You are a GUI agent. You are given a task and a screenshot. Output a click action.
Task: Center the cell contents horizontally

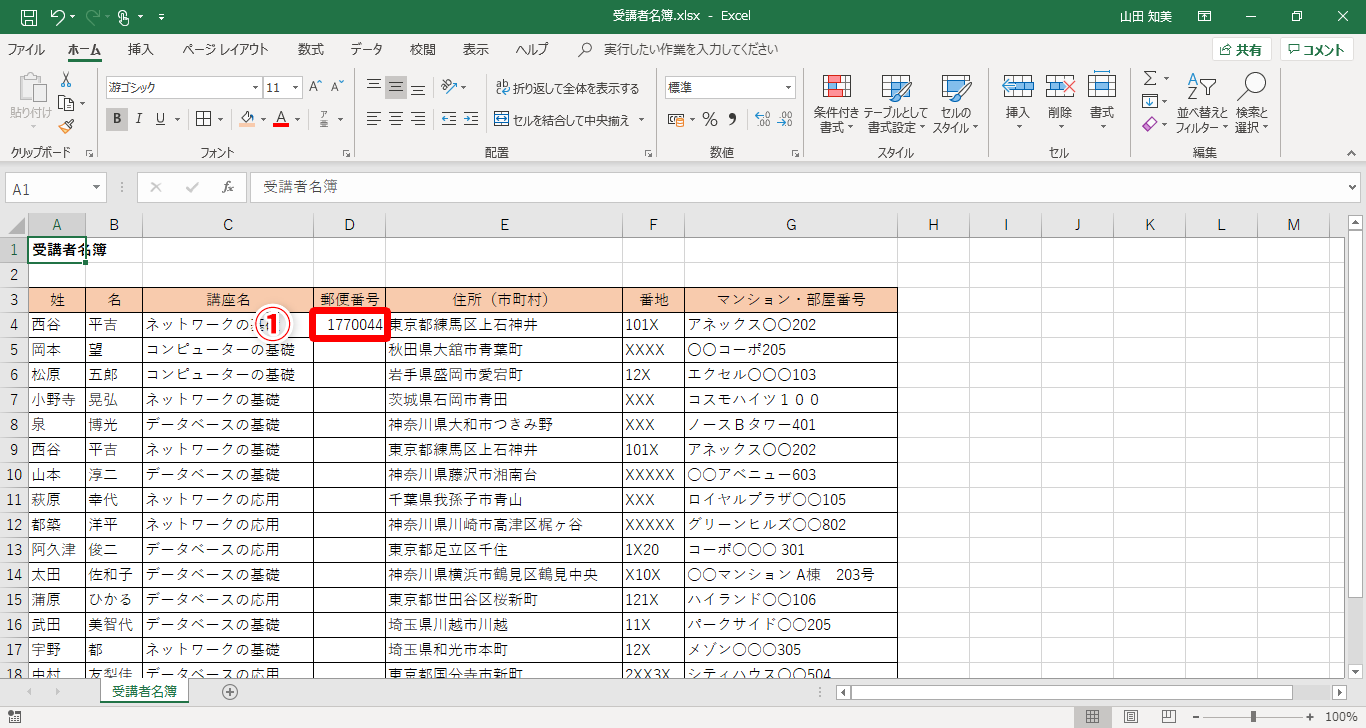pyautogui.click(x=397, y=119)
